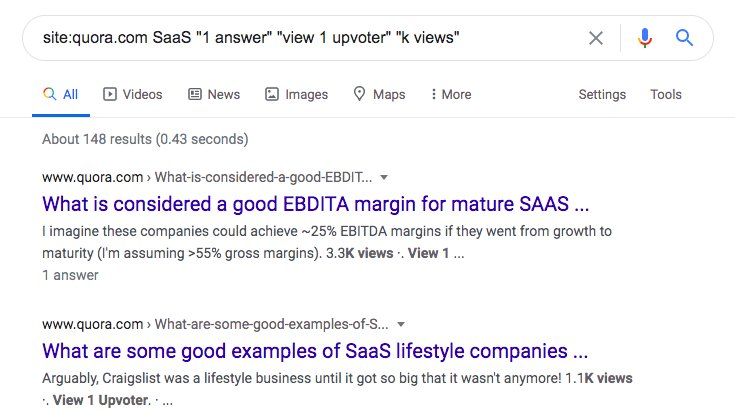The height and width of the screenshot is (413, 735).
Task: Click the Maps tab location pin icon
Action: [360, 94]
